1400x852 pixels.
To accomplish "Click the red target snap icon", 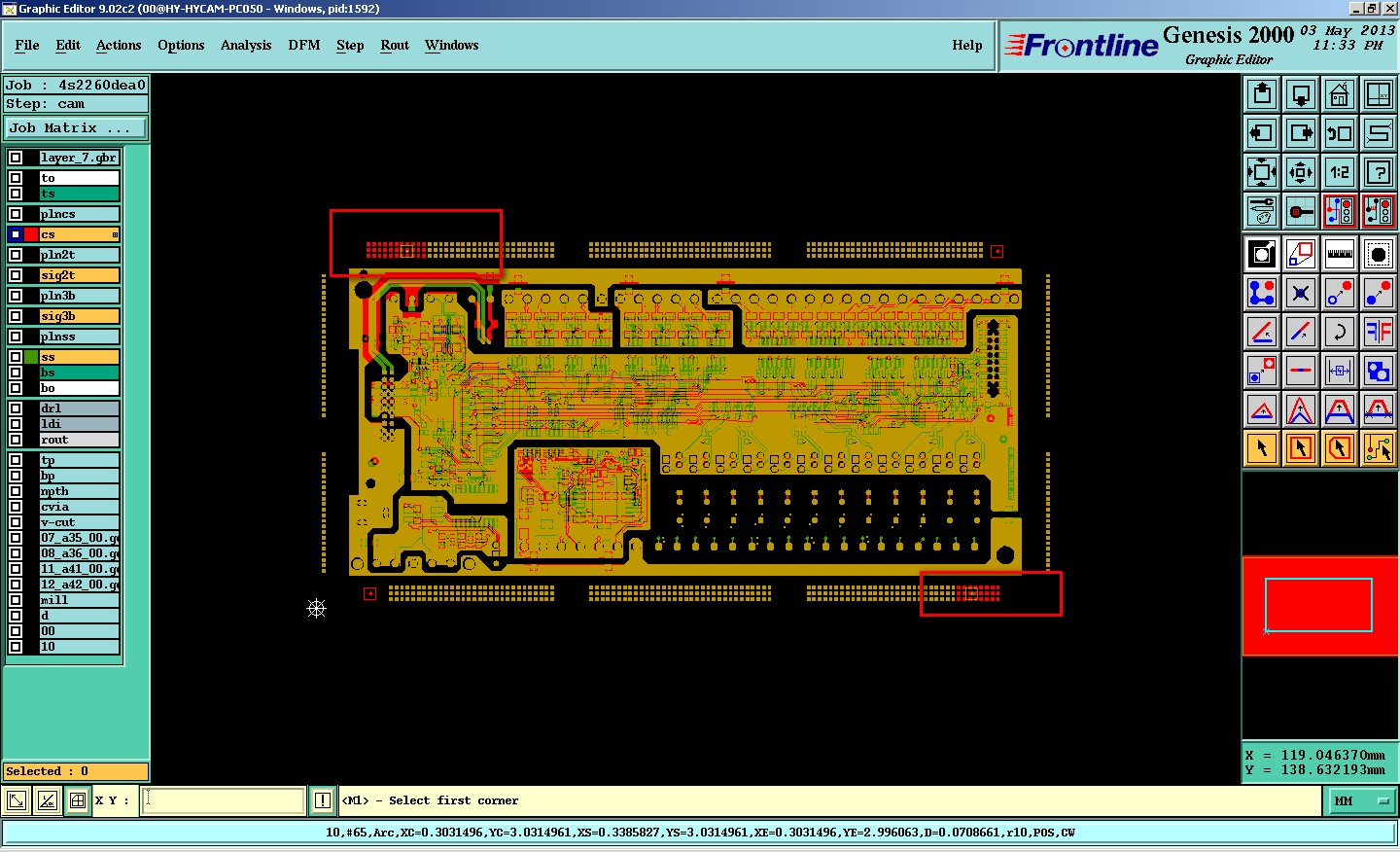I will click(x=1301, y=211).
